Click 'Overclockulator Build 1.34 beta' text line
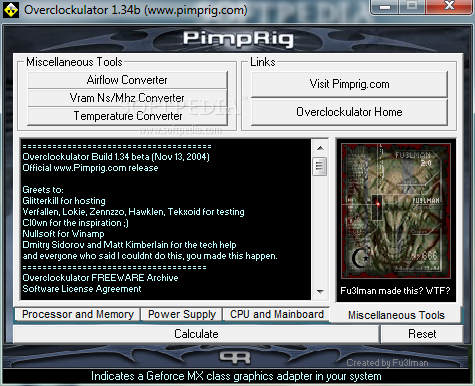Viewport: 475px width, 386px height. [x=116, y=157]
